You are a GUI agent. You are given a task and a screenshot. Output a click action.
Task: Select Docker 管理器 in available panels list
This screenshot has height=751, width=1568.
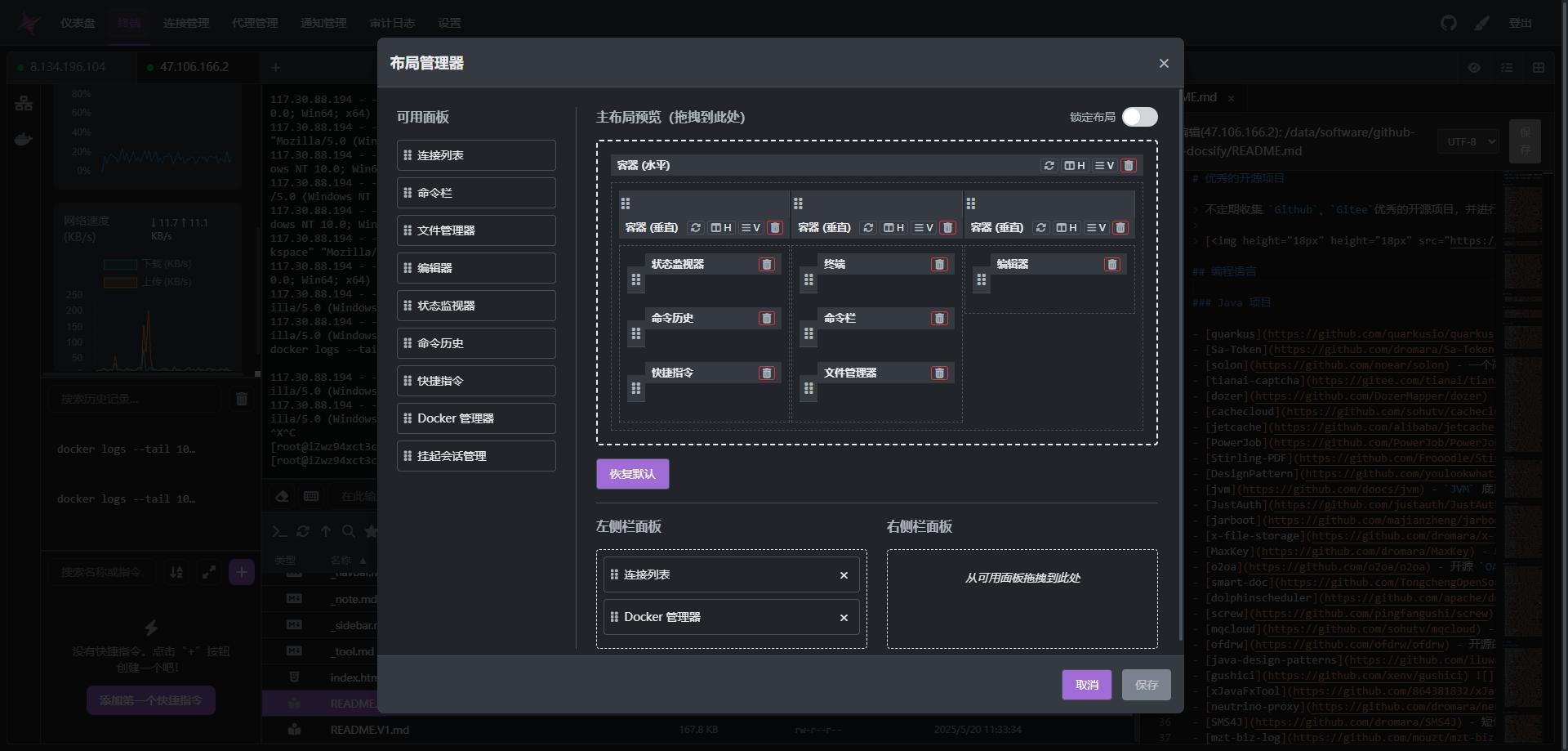coord(476,418)
